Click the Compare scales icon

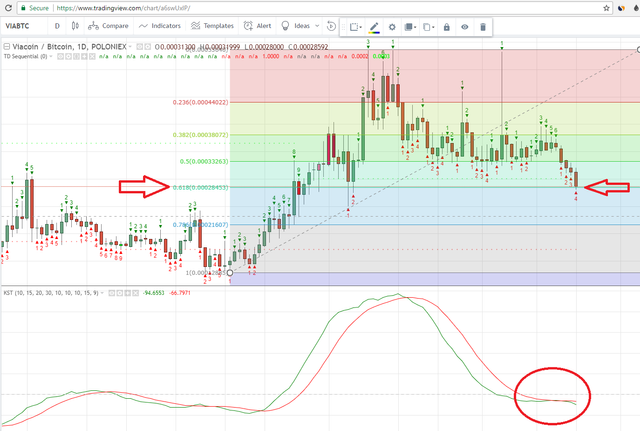(x=93, y=26)
